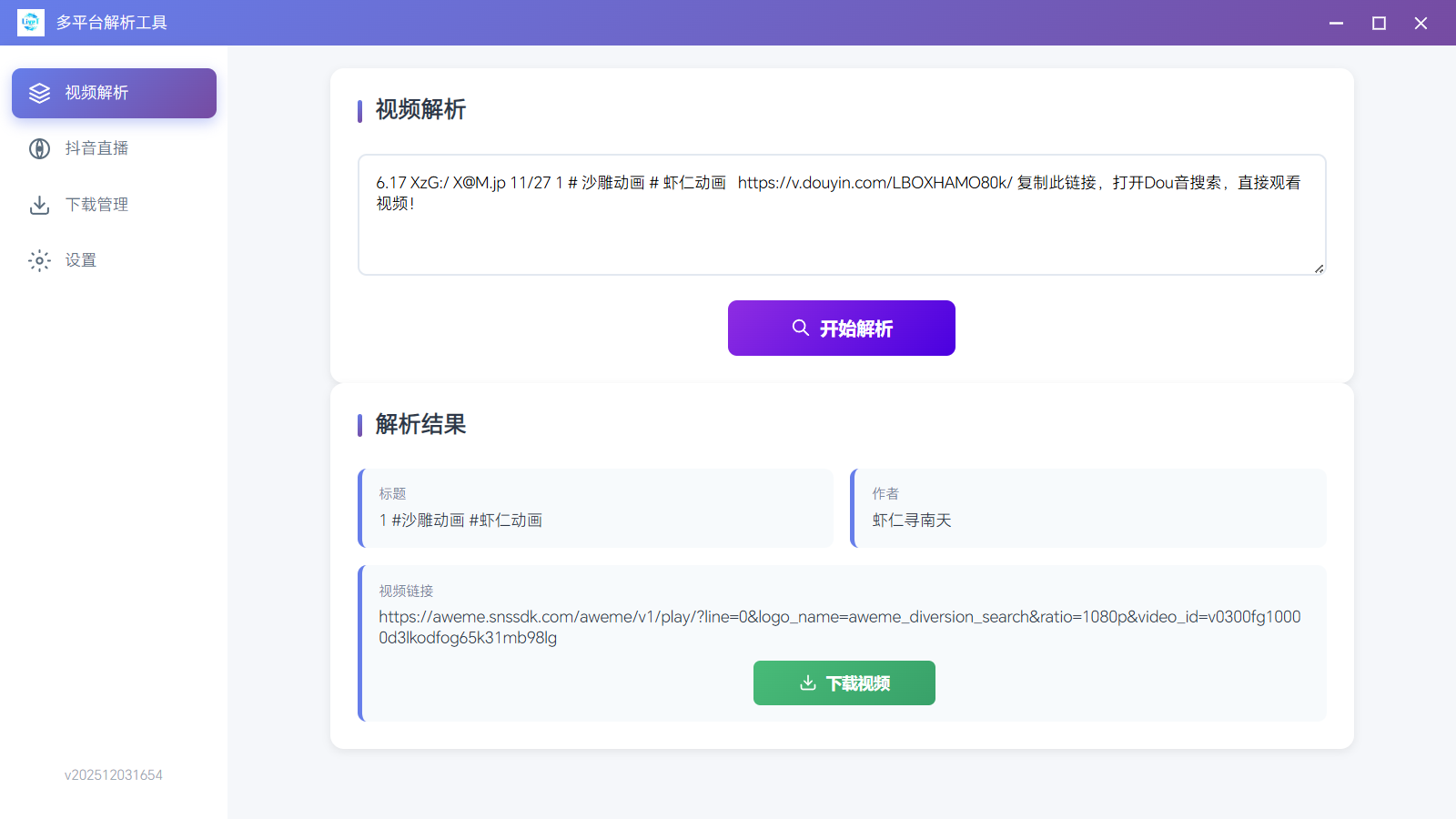This screenshot has height=819, width=1456.
Task: Click the app logo in the title bar
Action: click(x=30, y=22)
